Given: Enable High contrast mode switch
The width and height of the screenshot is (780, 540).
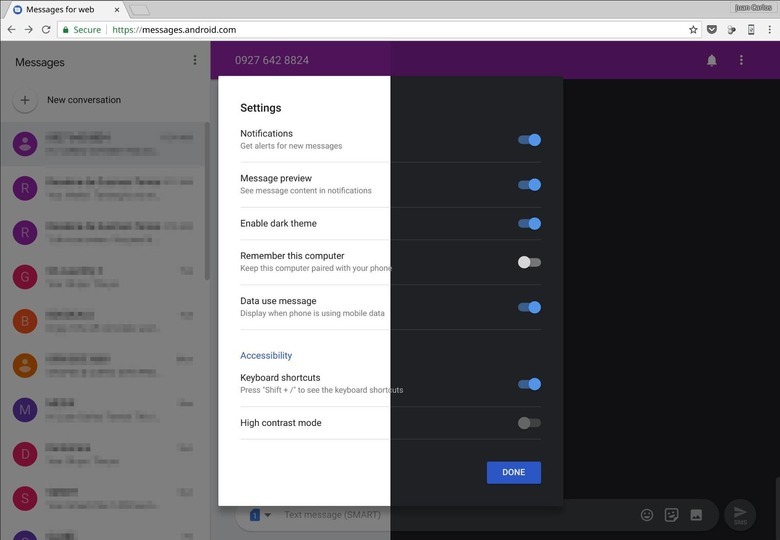Looking at the screenshot, I should click(529, 423).
